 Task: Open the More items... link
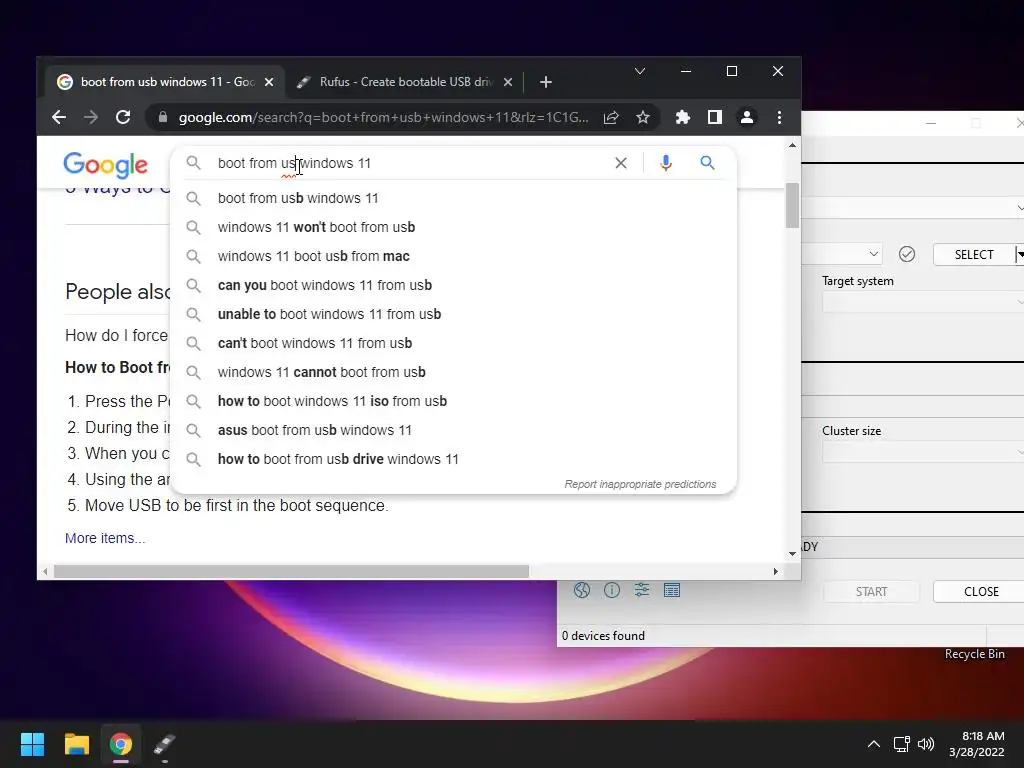point(105,538)
